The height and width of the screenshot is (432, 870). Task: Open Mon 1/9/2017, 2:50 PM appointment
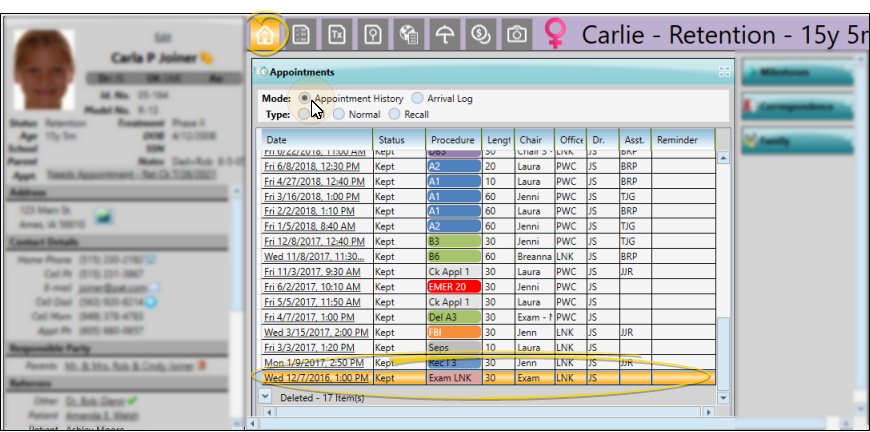coord(314,363)
